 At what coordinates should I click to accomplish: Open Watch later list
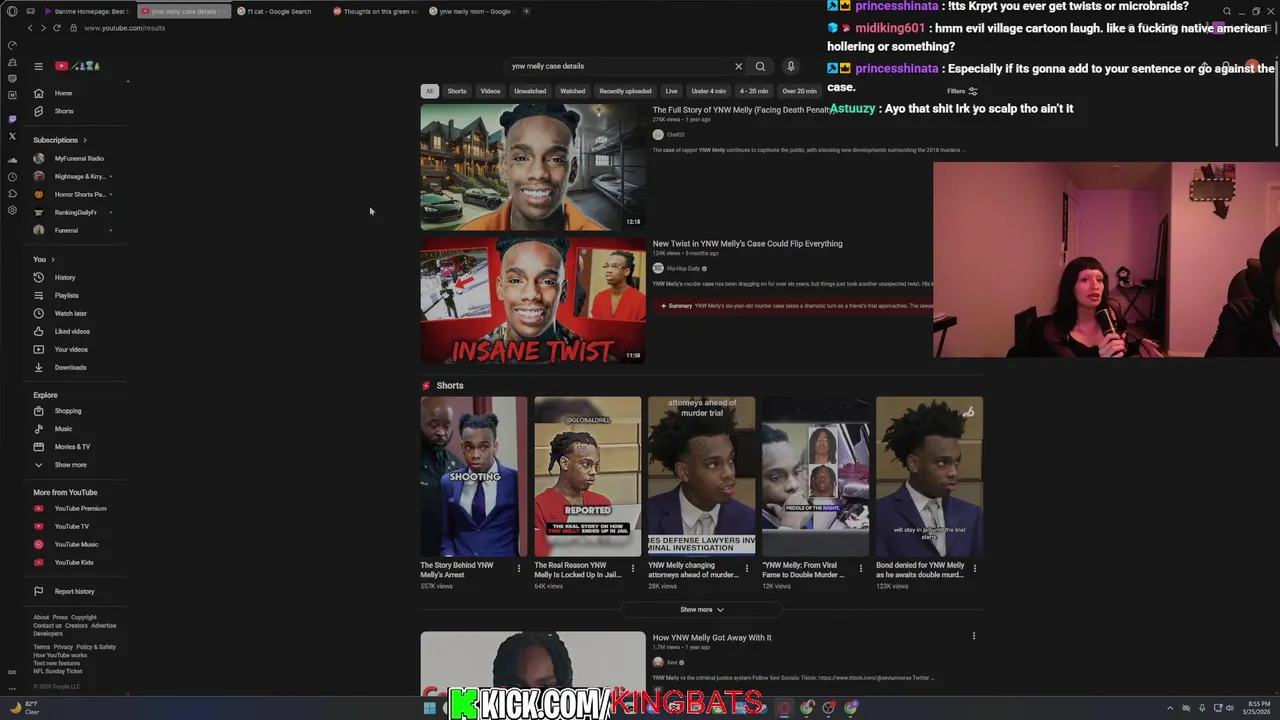[70, 313]
